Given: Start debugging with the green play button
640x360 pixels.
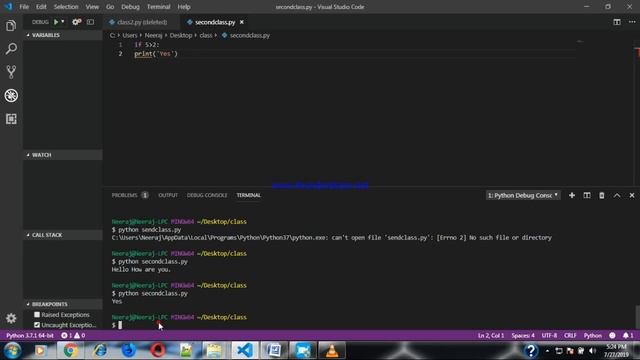Looking at the screenshot, I should 56,22.
